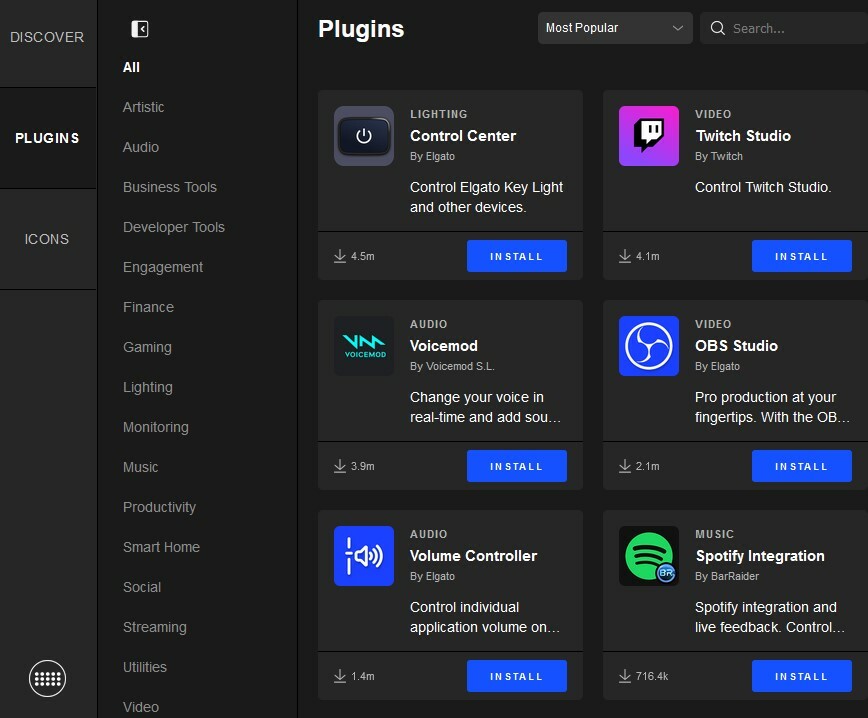Click the 'Control Twitch Studio.' description
This screenshot has width=868, height=718.
(x=763, y=187)
